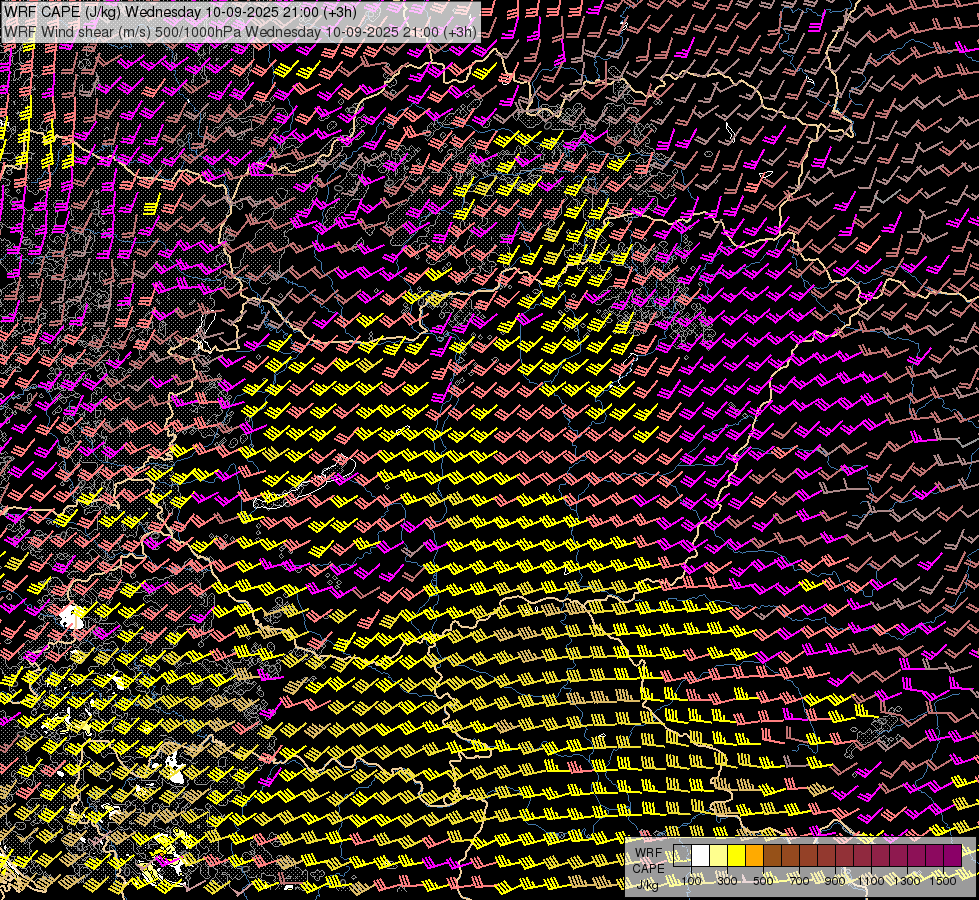Screen dimensions: 979x900
Task: Click the 1500 label at legend end
Action: [x=943, y=880]
